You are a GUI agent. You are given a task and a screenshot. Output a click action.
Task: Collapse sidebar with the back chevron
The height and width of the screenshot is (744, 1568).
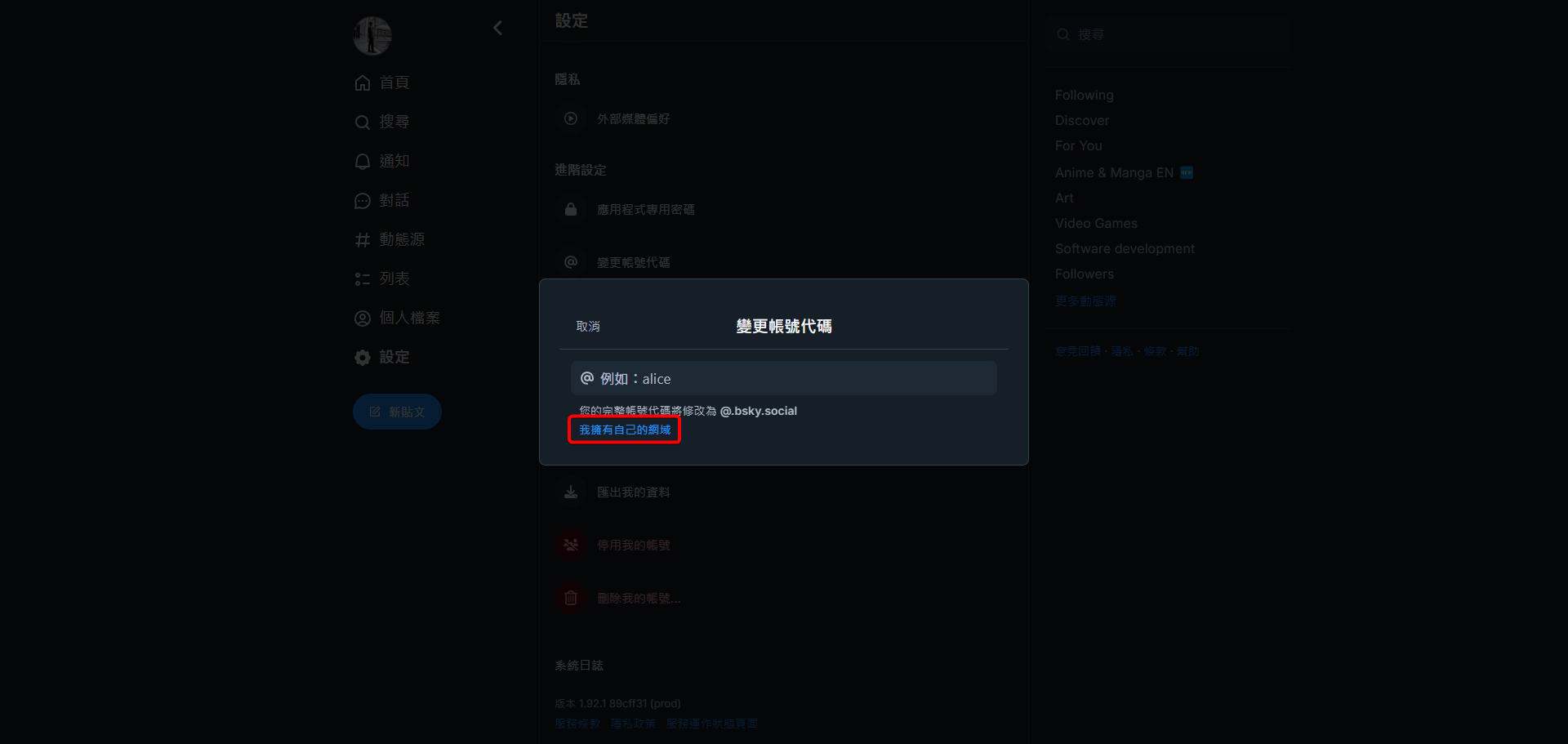497,28
